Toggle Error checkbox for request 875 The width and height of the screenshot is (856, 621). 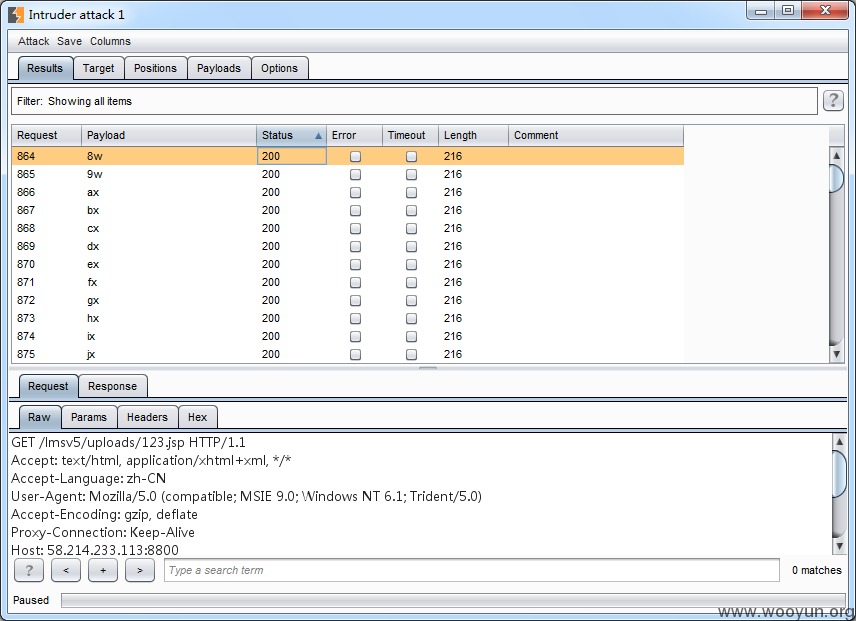355,355
